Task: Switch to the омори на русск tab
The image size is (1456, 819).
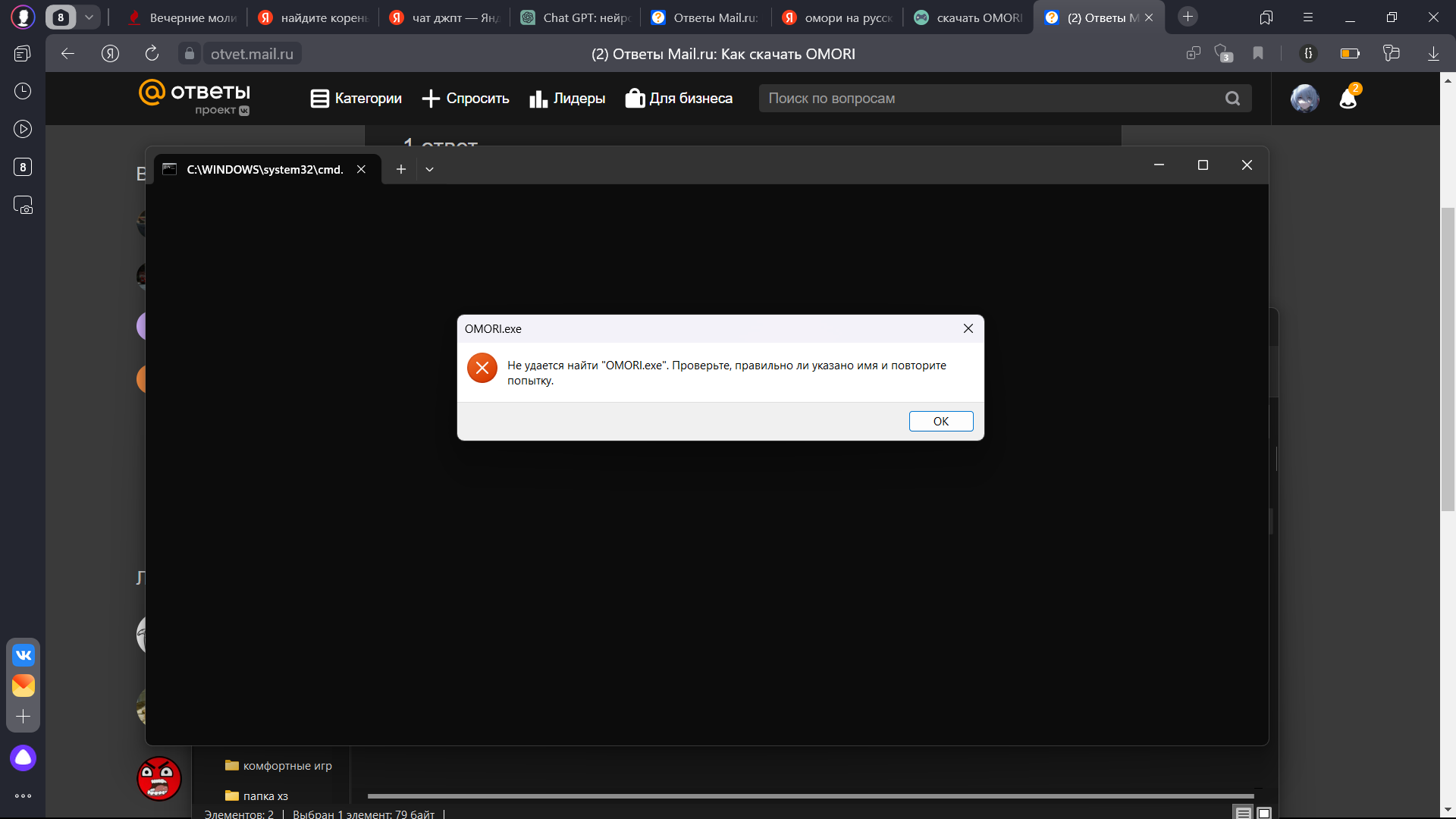Action: (x=837, y=17)
